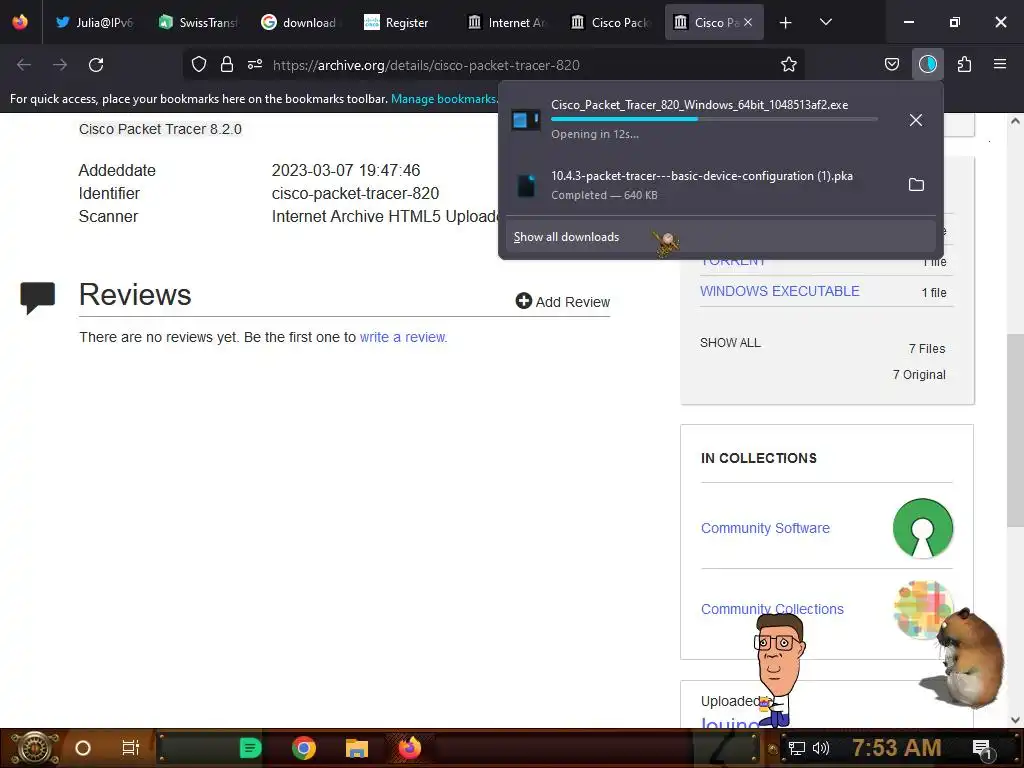Screen dimensions: 1024x768
Task: Switch to the Internet Archive tab
Action: [507, 22]
